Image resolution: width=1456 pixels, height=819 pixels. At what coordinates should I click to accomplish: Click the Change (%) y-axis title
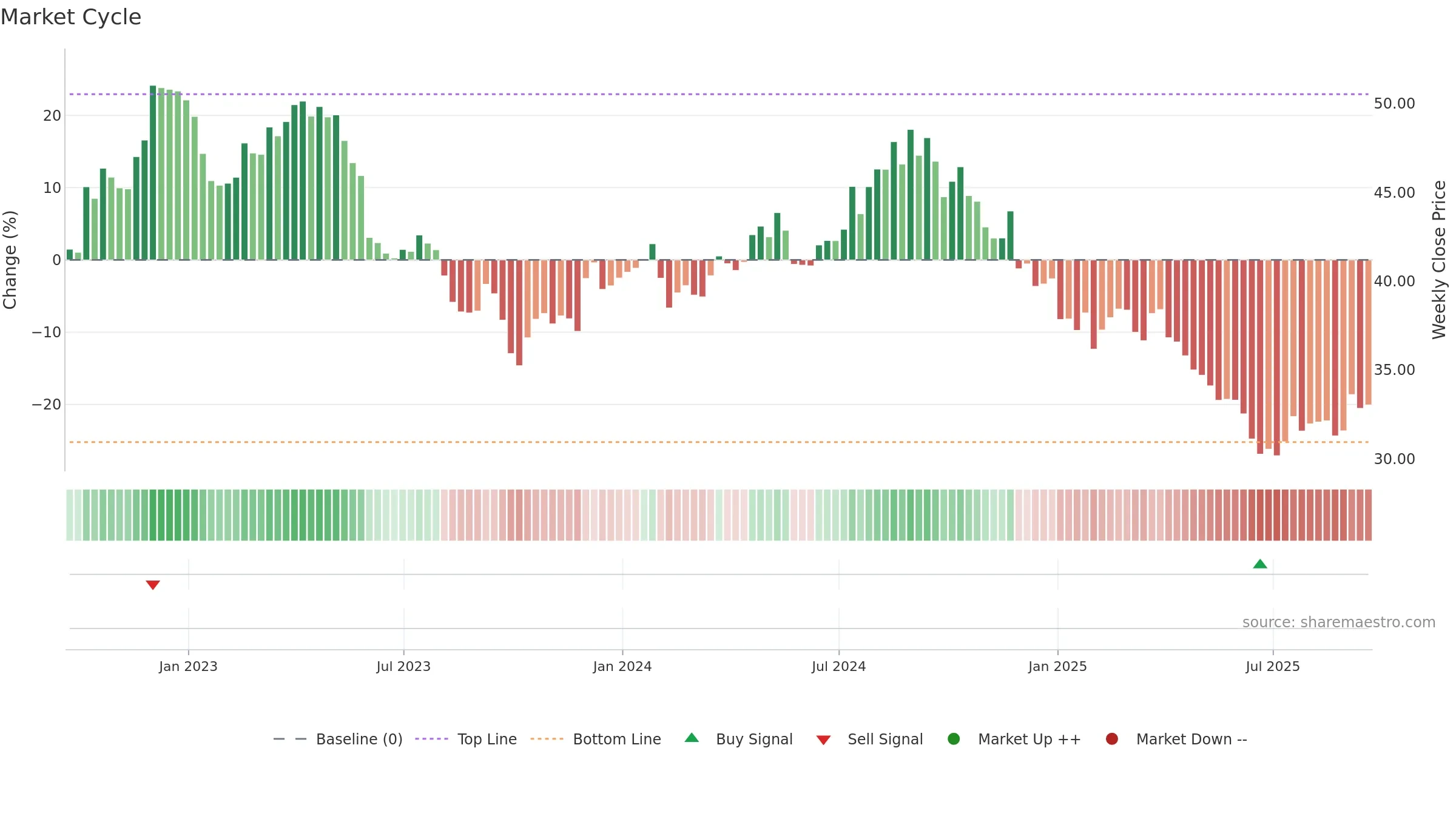[10, 260]
